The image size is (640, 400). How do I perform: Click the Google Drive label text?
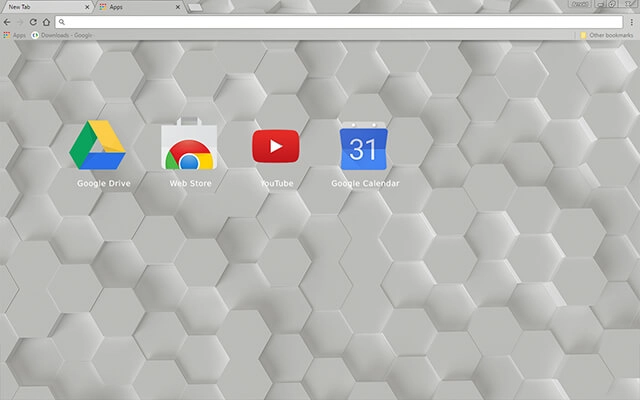(104, 184)
